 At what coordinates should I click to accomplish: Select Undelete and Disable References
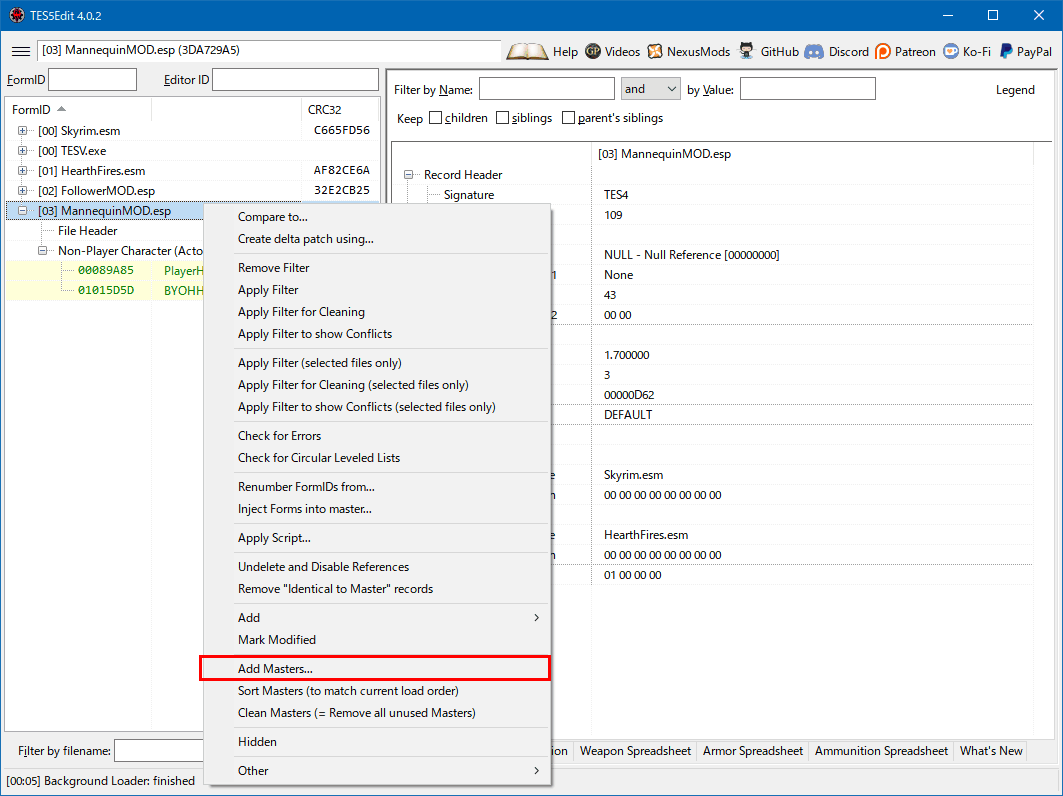coord(378,567)
